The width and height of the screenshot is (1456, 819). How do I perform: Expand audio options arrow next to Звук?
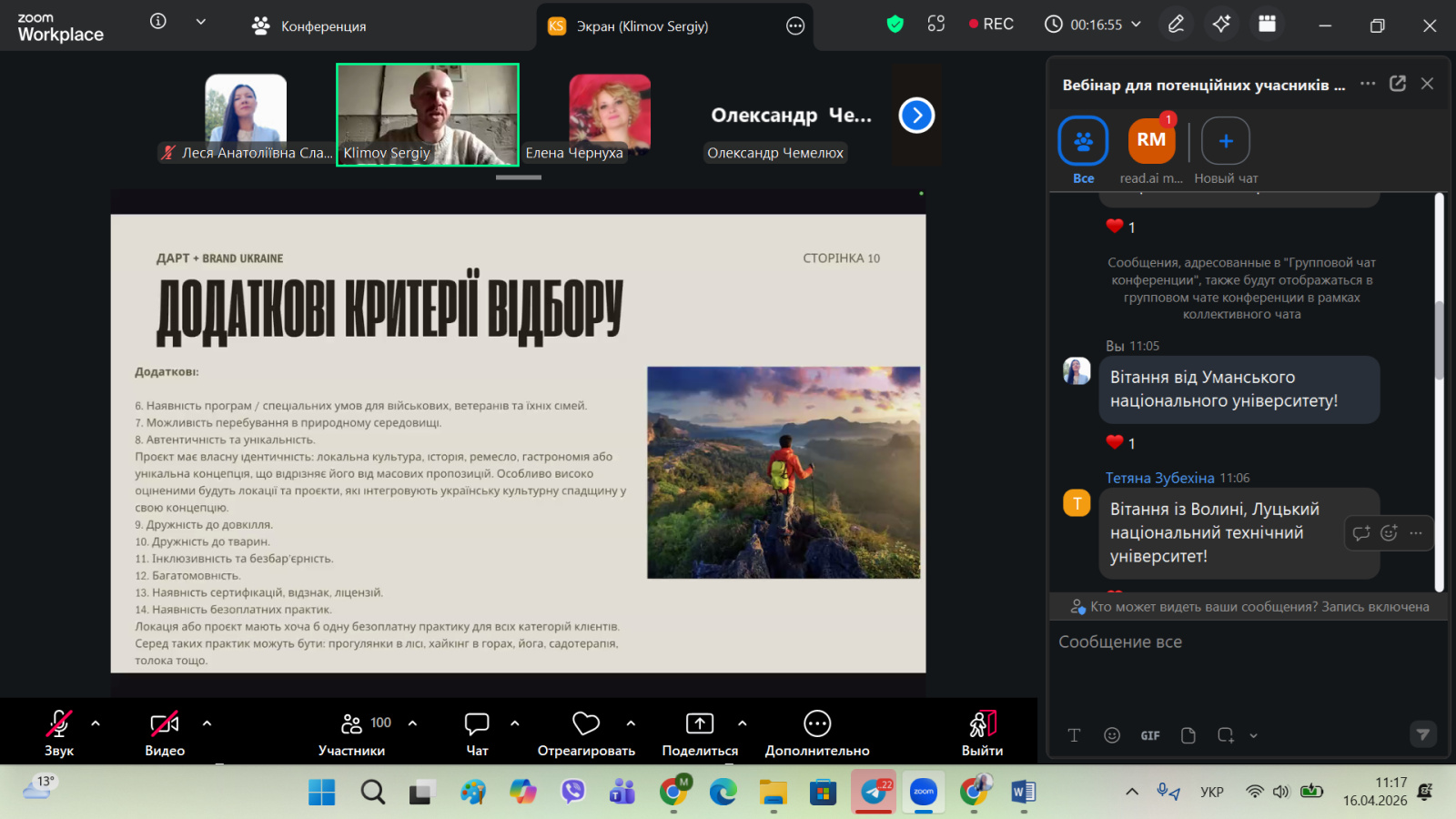tap(96, 723)
